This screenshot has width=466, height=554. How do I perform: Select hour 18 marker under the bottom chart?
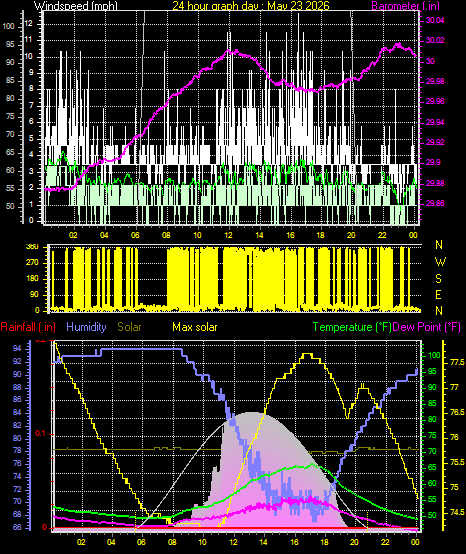(324, 542)
